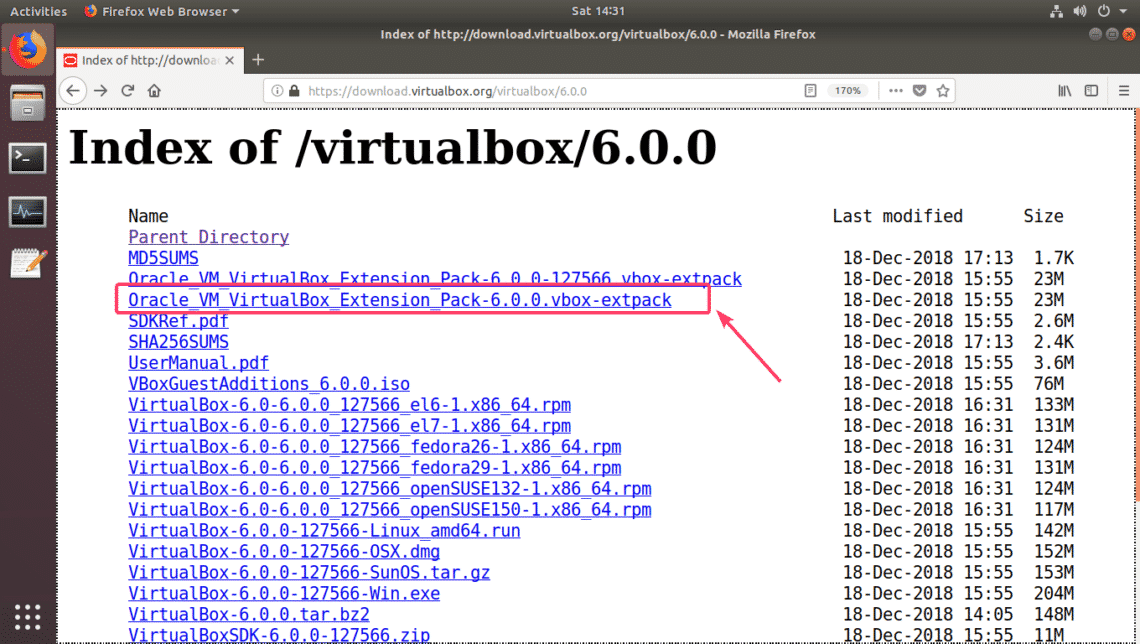Open System Monitor from the dock
Image resolution: width=1140 pixels, height=644 pixels.
(x=28, y=212)
